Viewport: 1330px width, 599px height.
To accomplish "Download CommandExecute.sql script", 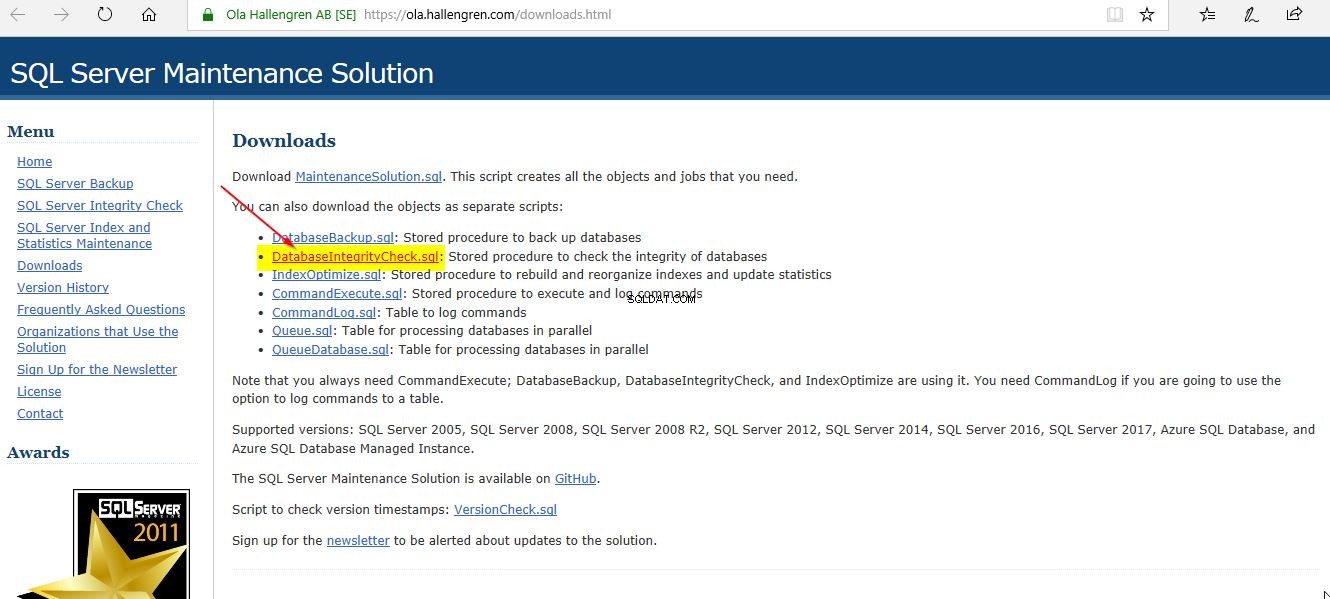I will [338, 294].
